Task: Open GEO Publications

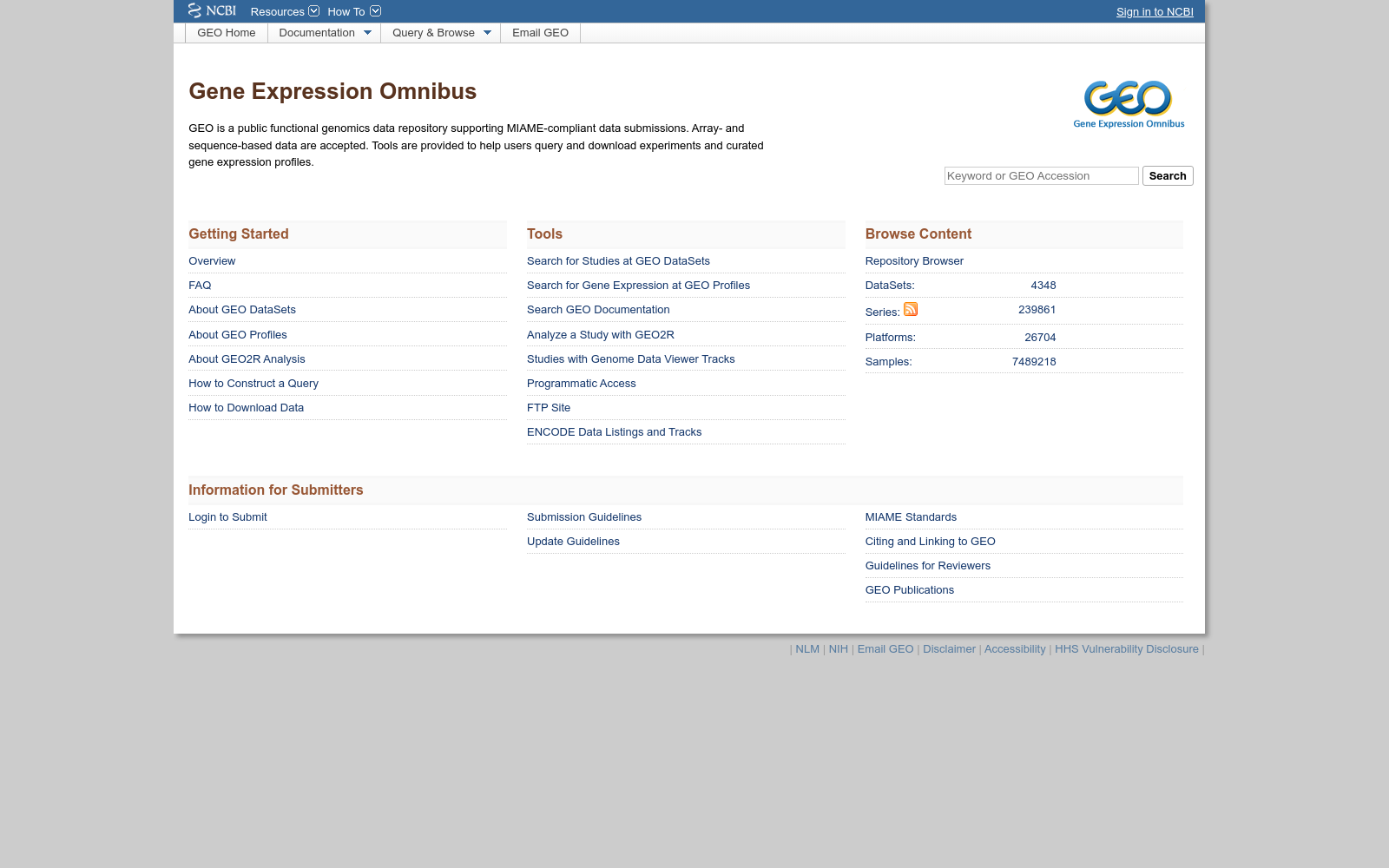Action: (x=909, y=590)
